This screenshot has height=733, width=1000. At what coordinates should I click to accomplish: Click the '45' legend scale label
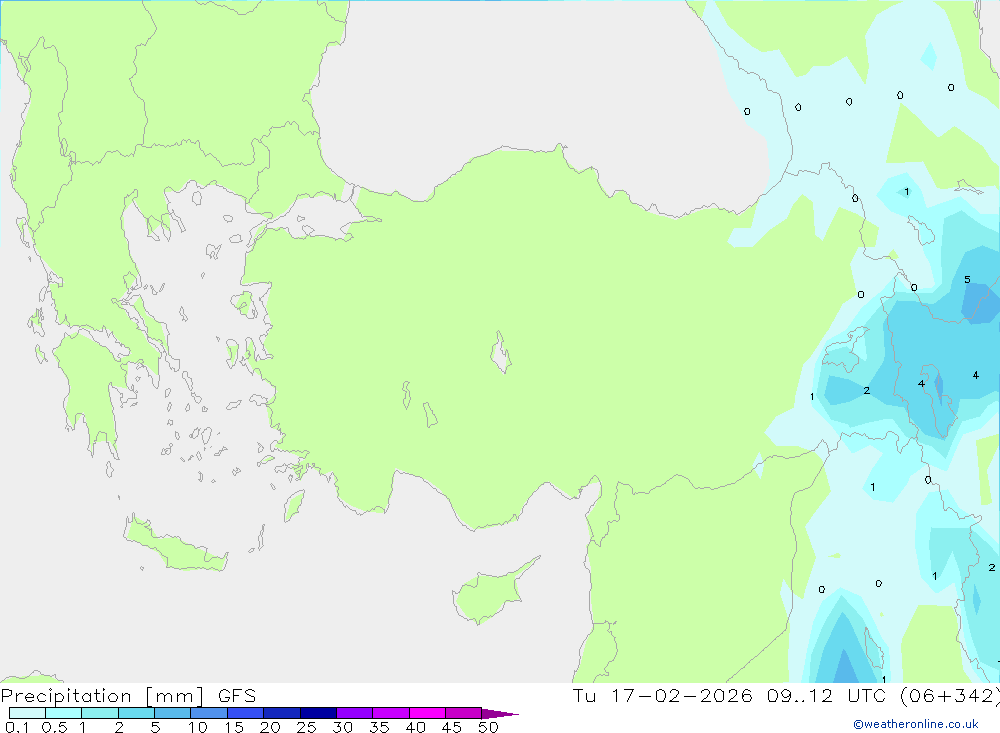[452, 727]
